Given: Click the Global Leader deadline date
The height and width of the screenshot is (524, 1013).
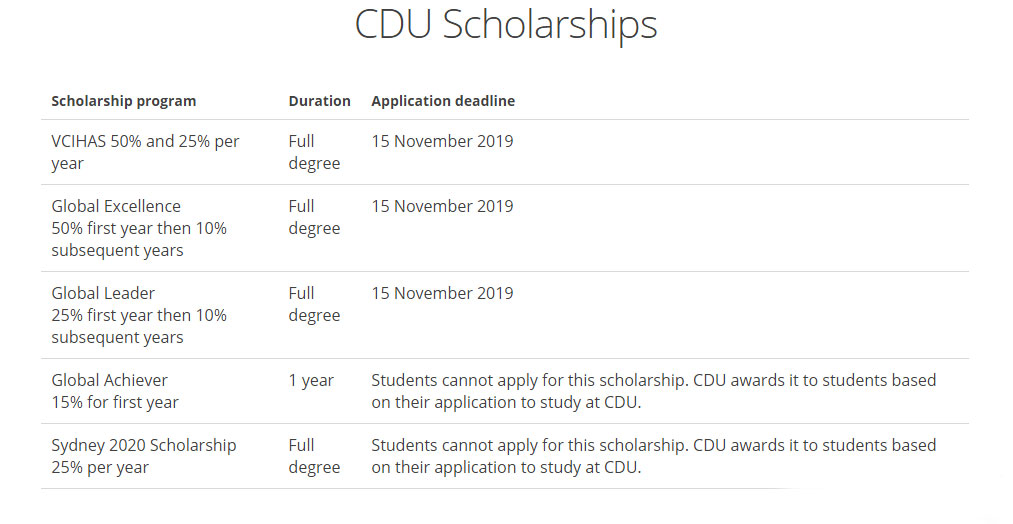Looking at the screenshot, I should point(443,293).
